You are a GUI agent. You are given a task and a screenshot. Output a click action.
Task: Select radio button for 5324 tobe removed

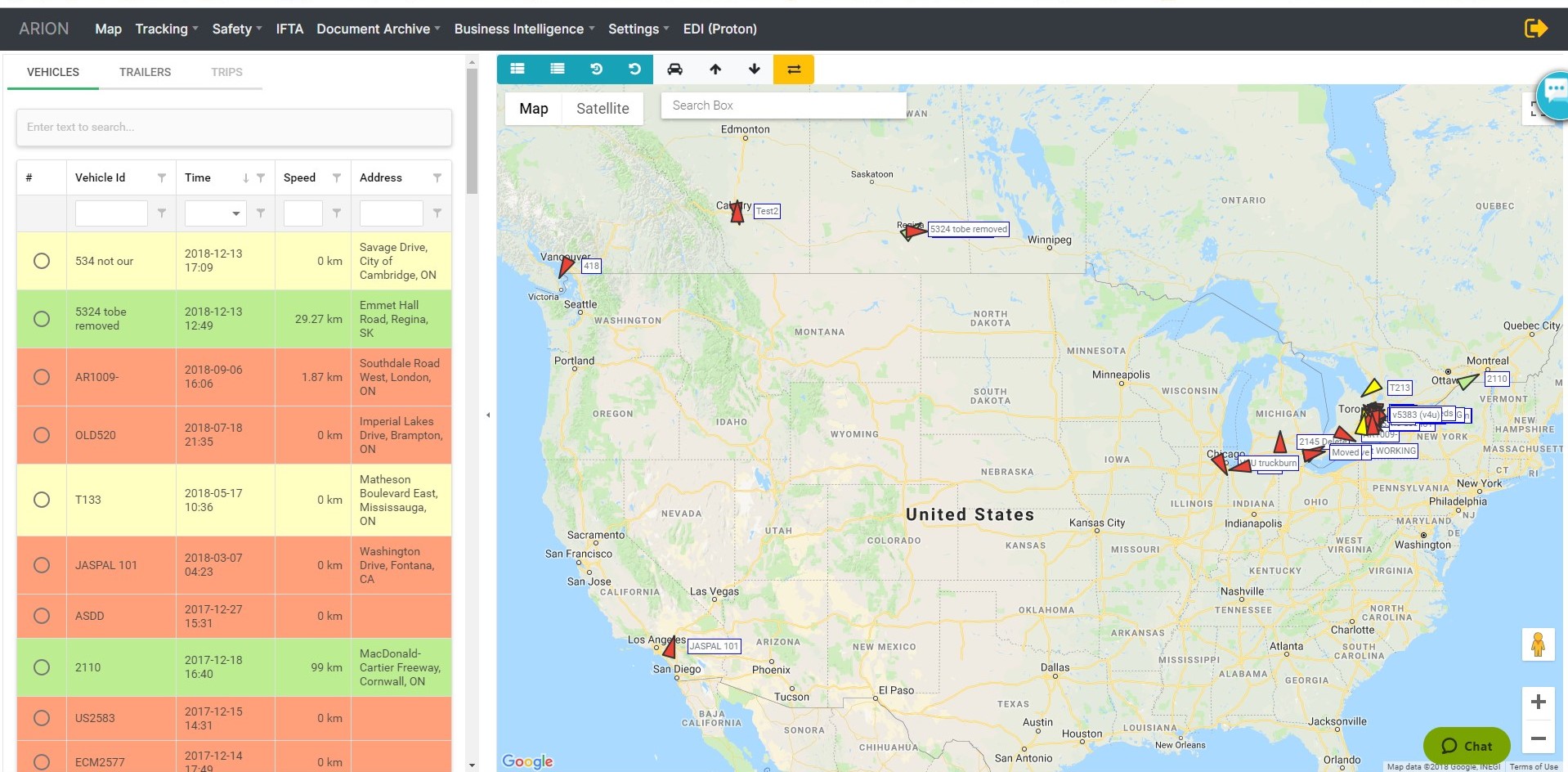pyautogui.click(x=42, y=319)
